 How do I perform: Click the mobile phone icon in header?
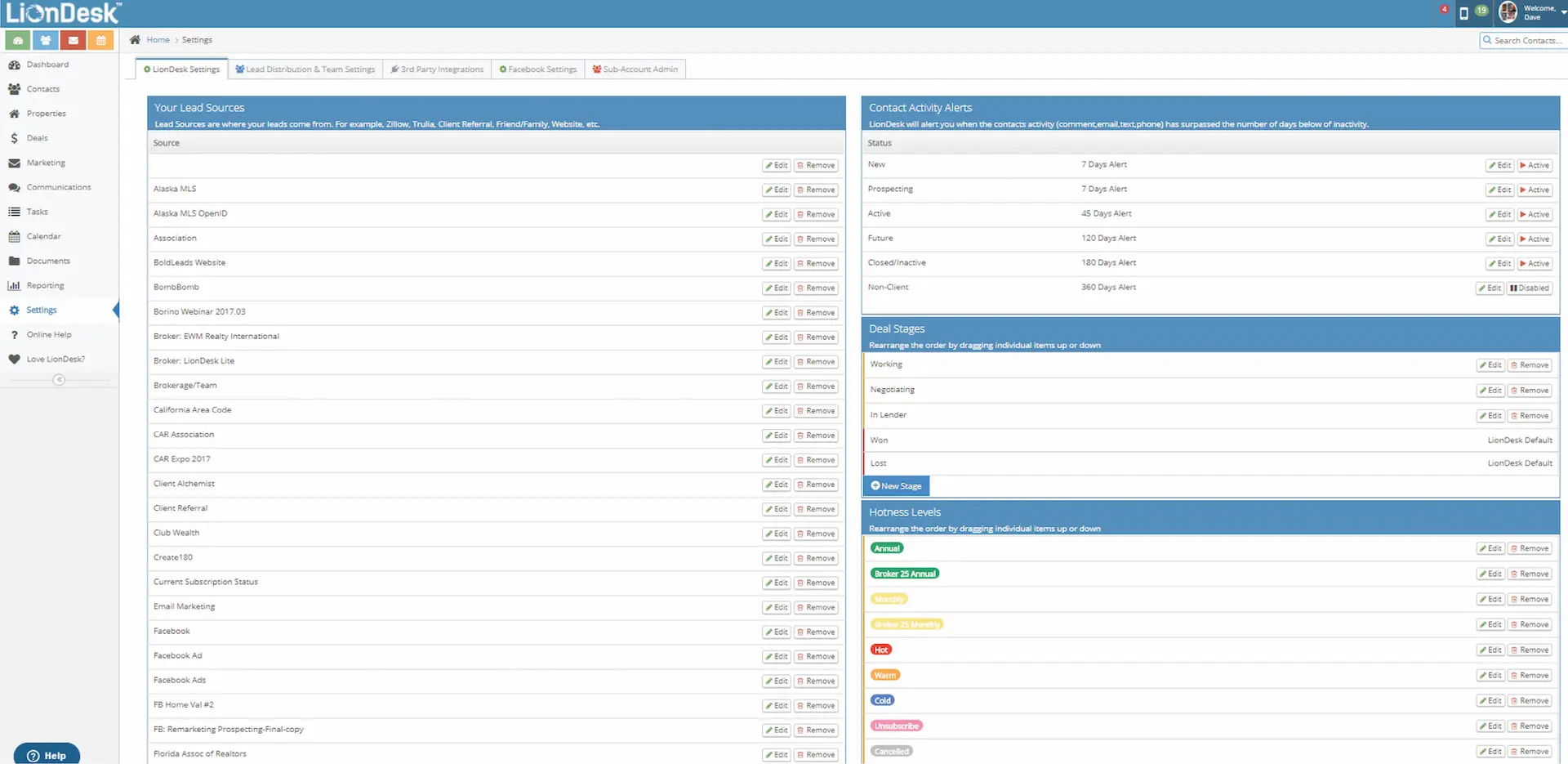(1463, 13)
